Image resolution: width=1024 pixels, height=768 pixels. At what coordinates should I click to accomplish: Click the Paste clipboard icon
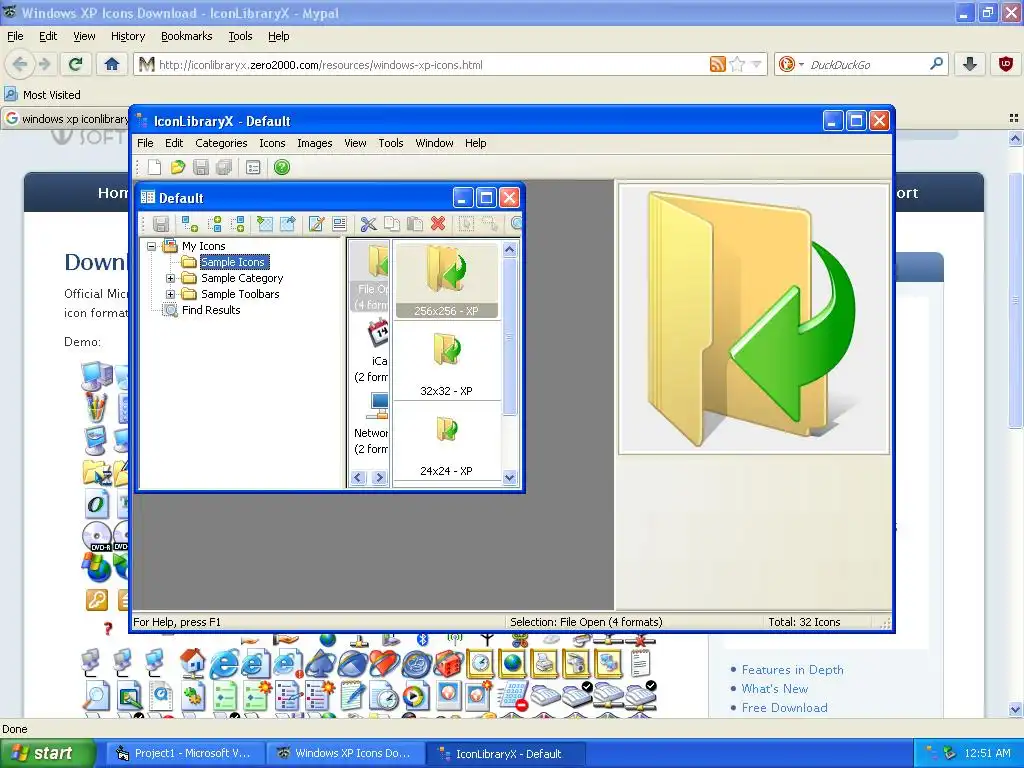click(415, 224)
